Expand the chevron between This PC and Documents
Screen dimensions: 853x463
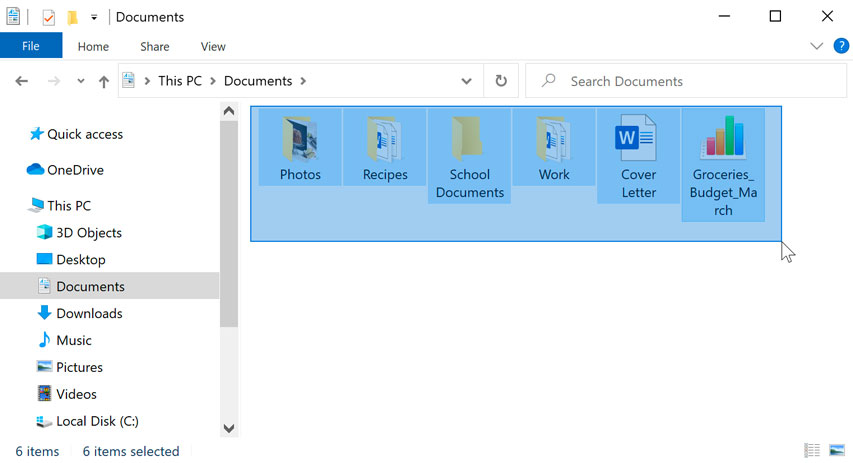[213, 81]
